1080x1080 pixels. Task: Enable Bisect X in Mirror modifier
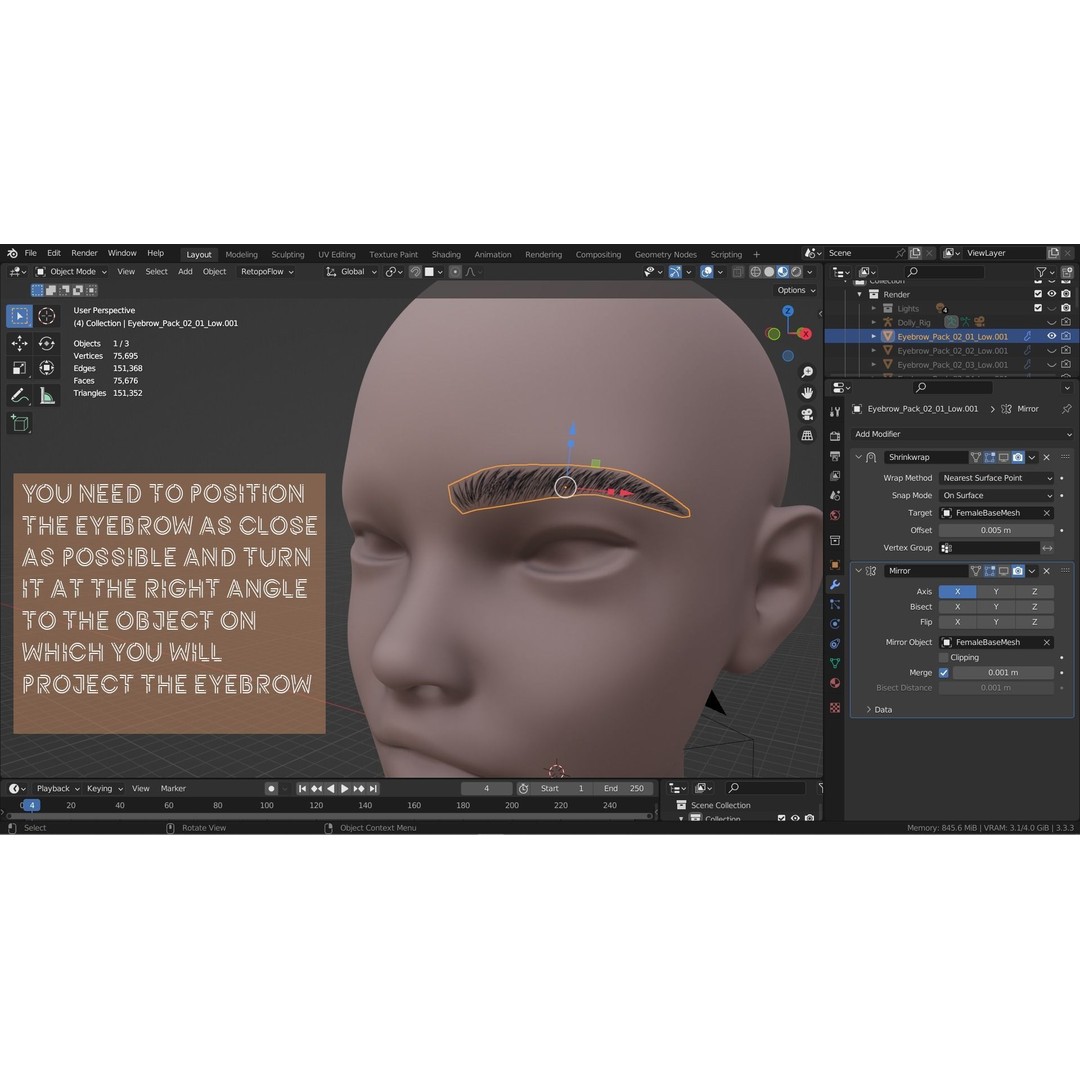(957, 607)
